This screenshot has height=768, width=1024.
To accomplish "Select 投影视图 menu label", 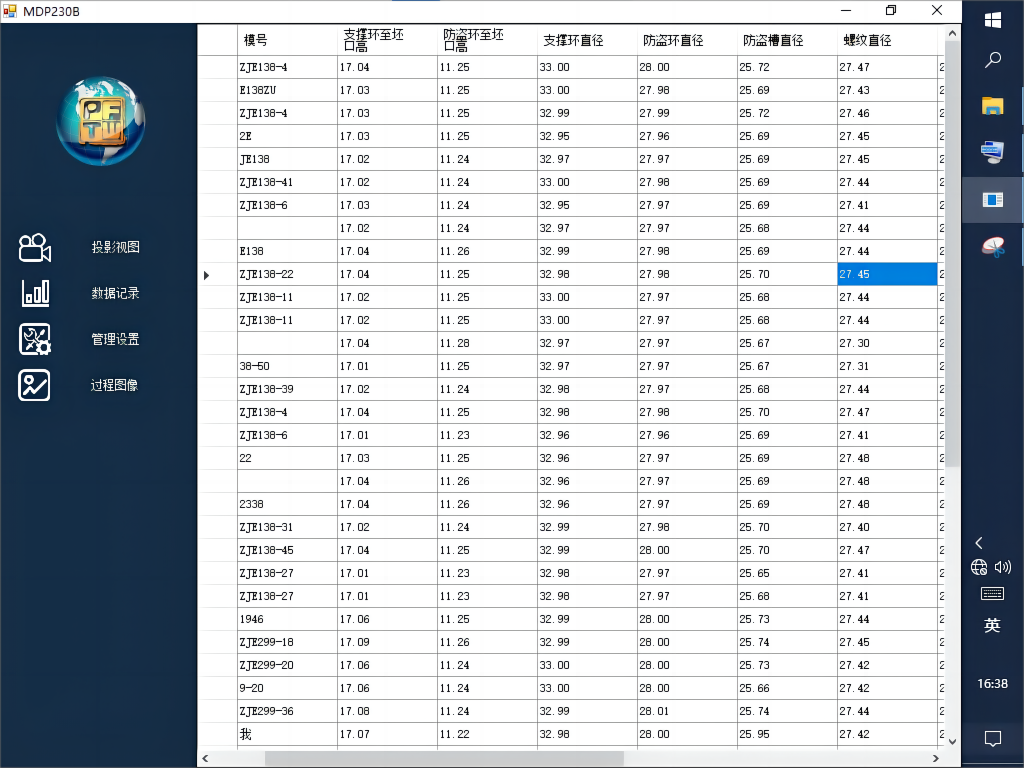I will 116,248.
